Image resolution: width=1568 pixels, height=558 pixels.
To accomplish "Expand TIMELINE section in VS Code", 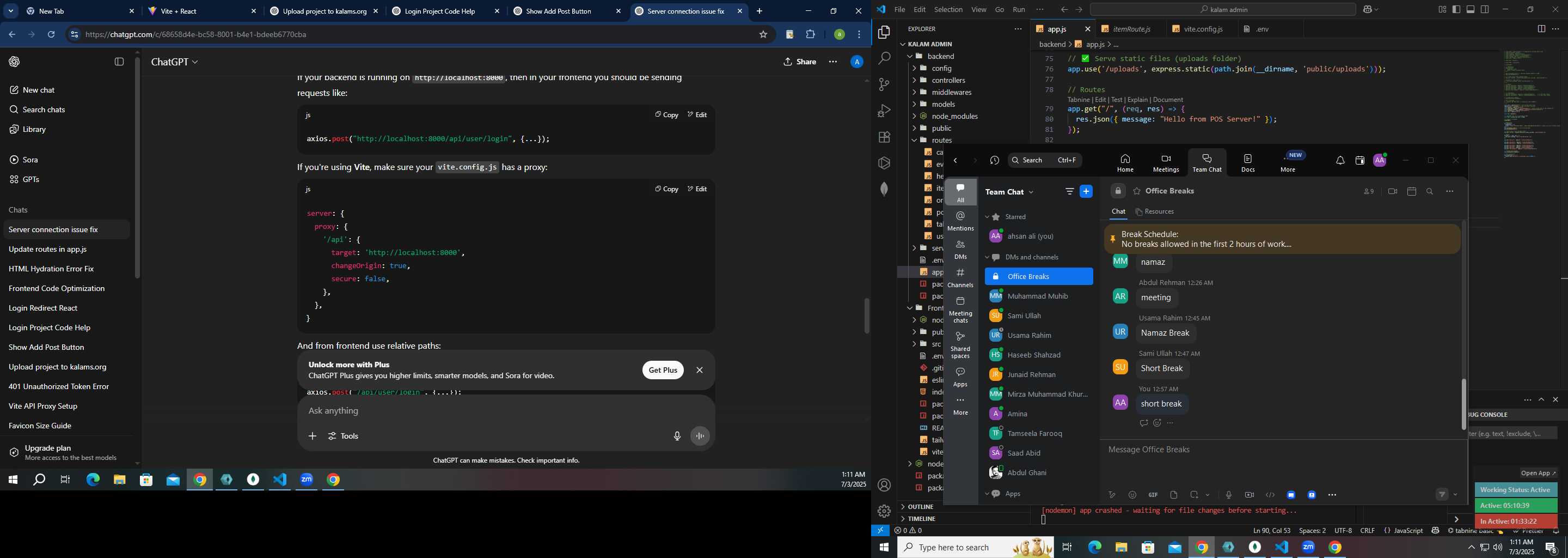I will pos(922,519).
